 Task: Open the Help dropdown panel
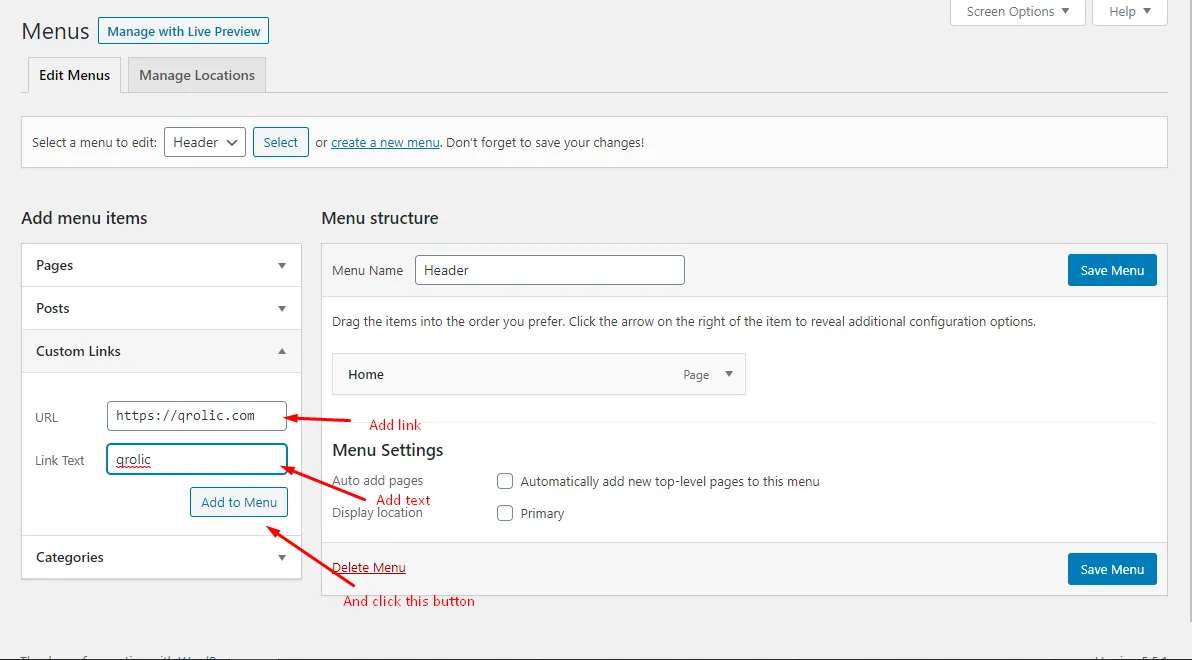[x=1129, y=12]
